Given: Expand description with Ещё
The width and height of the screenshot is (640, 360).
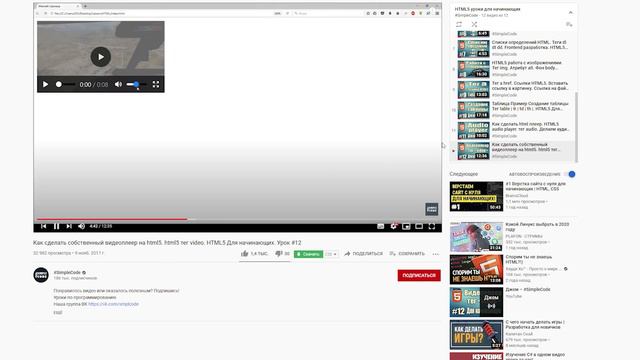Looking at the screenshot, I should (x=58, y=313).
